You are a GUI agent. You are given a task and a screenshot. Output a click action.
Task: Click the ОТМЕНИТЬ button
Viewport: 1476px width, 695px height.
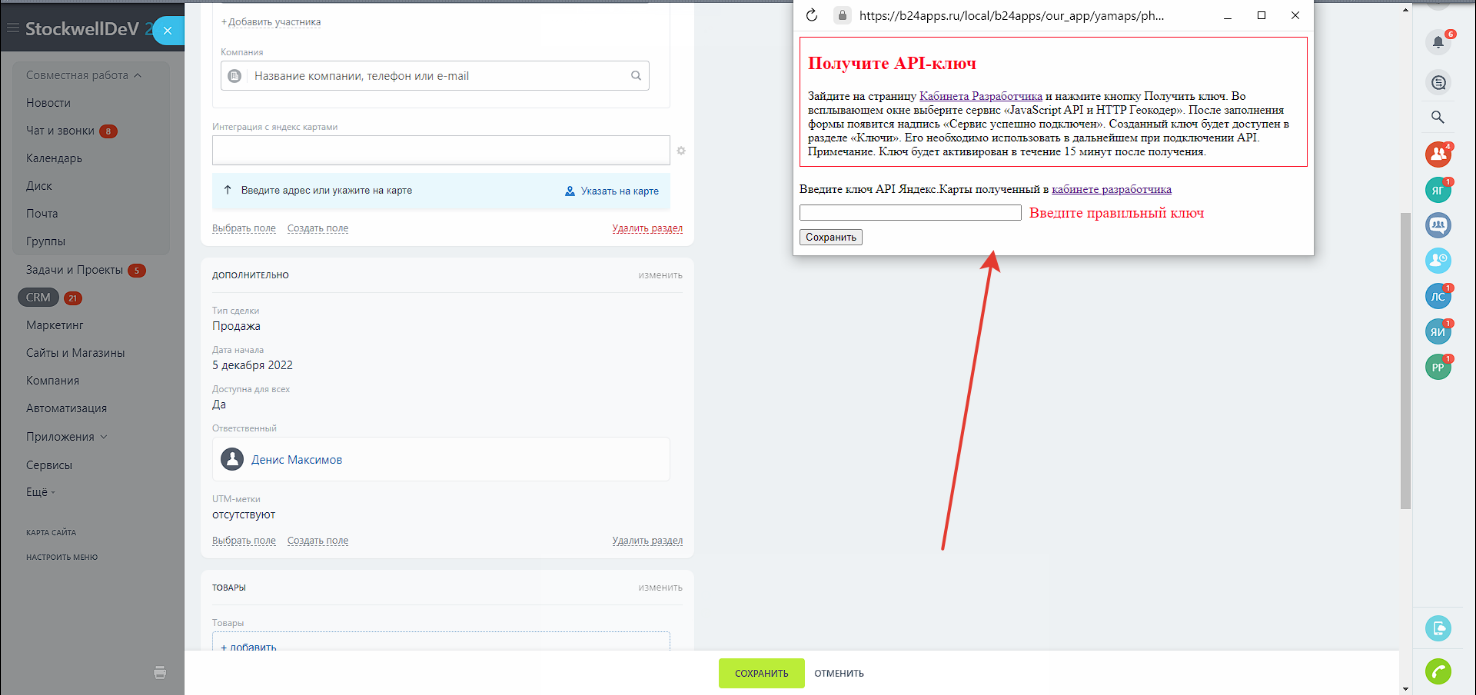pyautogui.click(x=839, y=673)
